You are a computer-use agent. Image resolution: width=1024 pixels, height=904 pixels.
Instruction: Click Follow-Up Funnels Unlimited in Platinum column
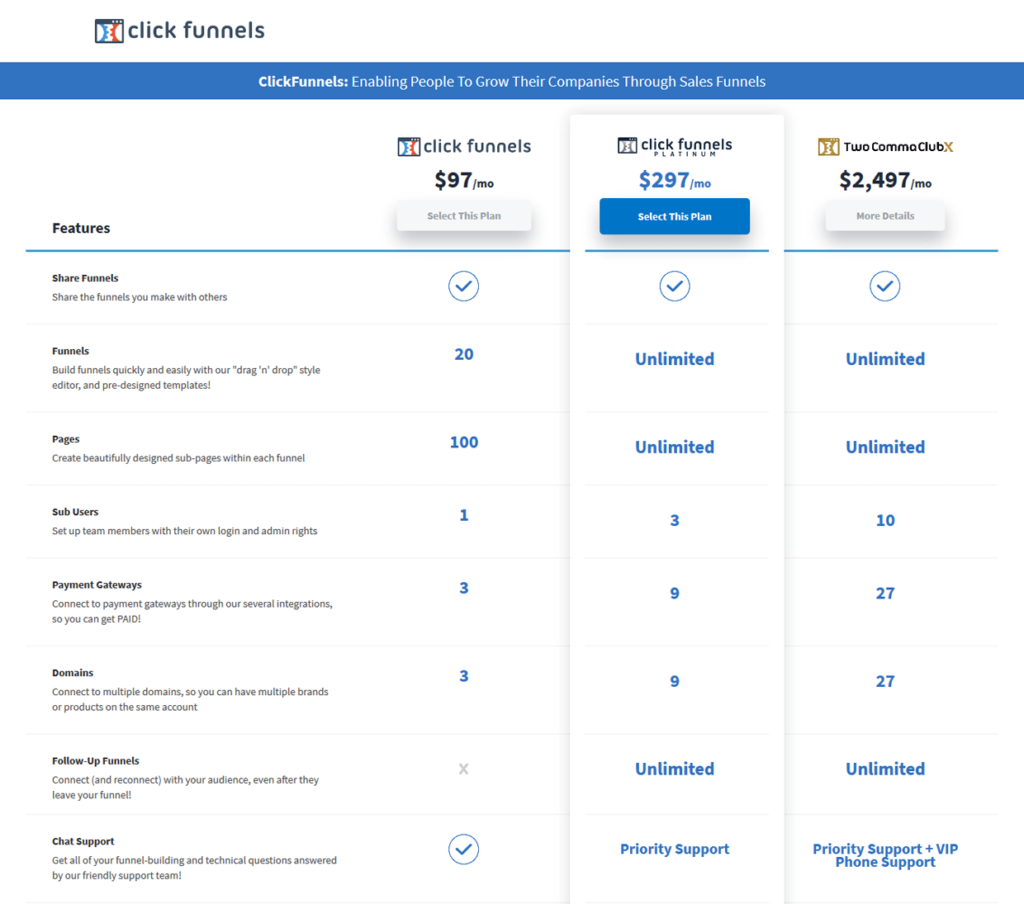coord(675,769)
